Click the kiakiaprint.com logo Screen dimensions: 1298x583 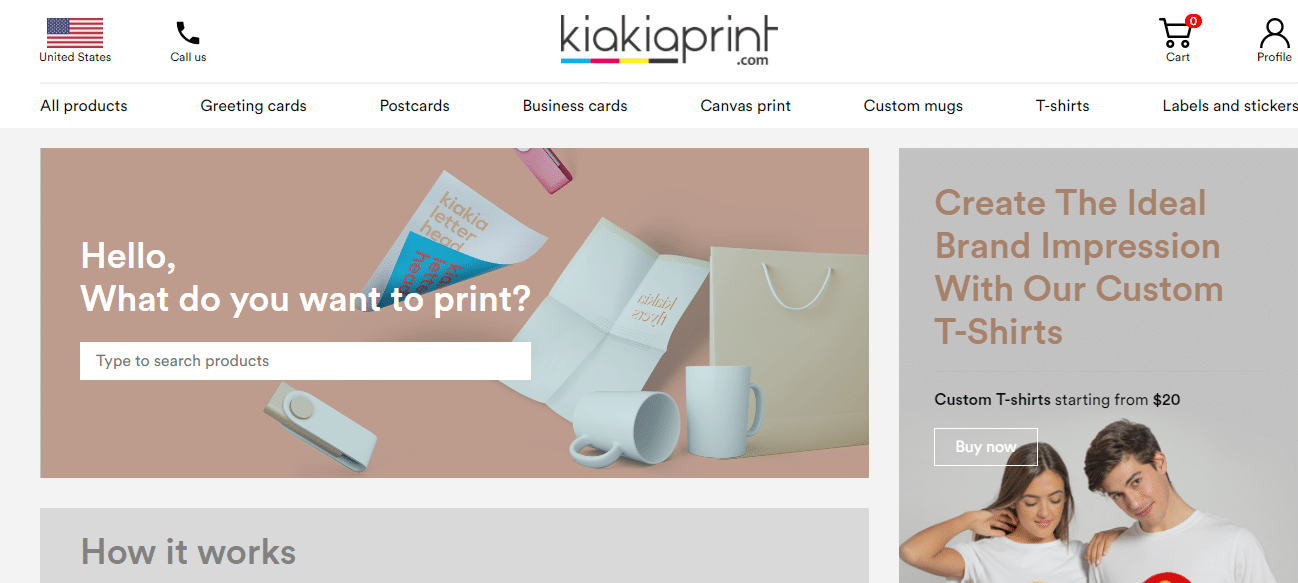tap(669, 40)
